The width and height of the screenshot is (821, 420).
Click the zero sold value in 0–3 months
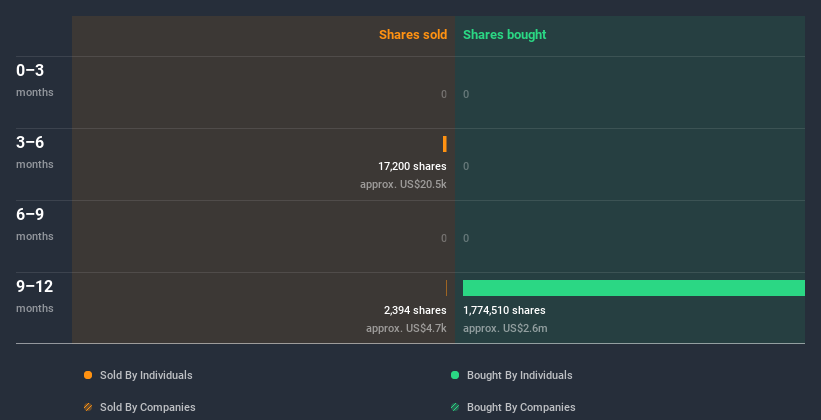(444, 94)
